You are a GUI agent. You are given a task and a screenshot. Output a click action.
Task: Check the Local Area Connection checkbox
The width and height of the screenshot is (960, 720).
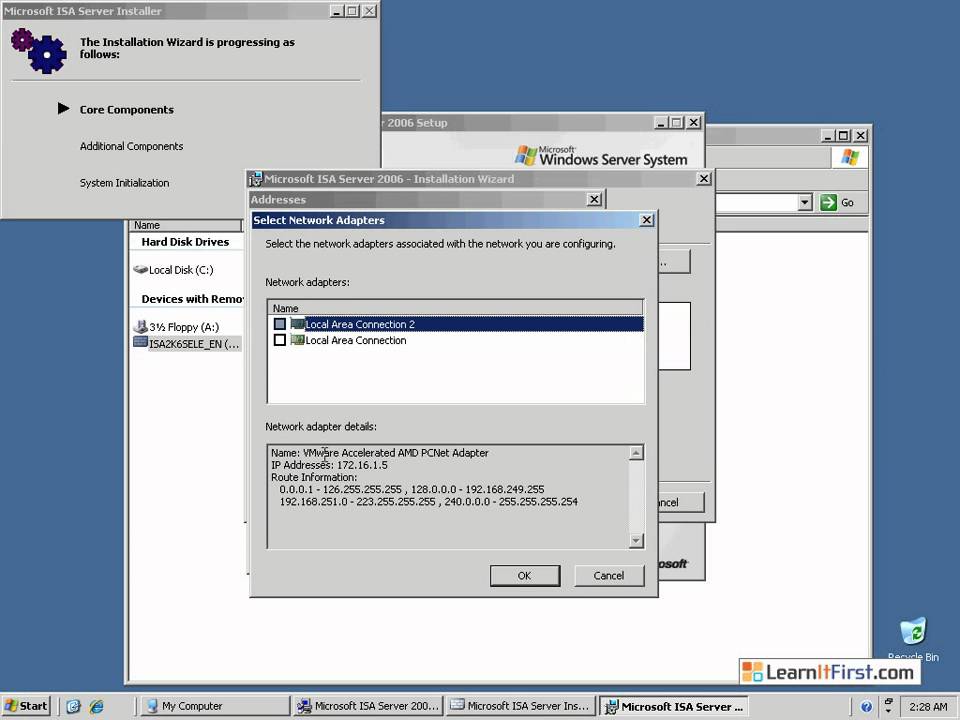280,340
